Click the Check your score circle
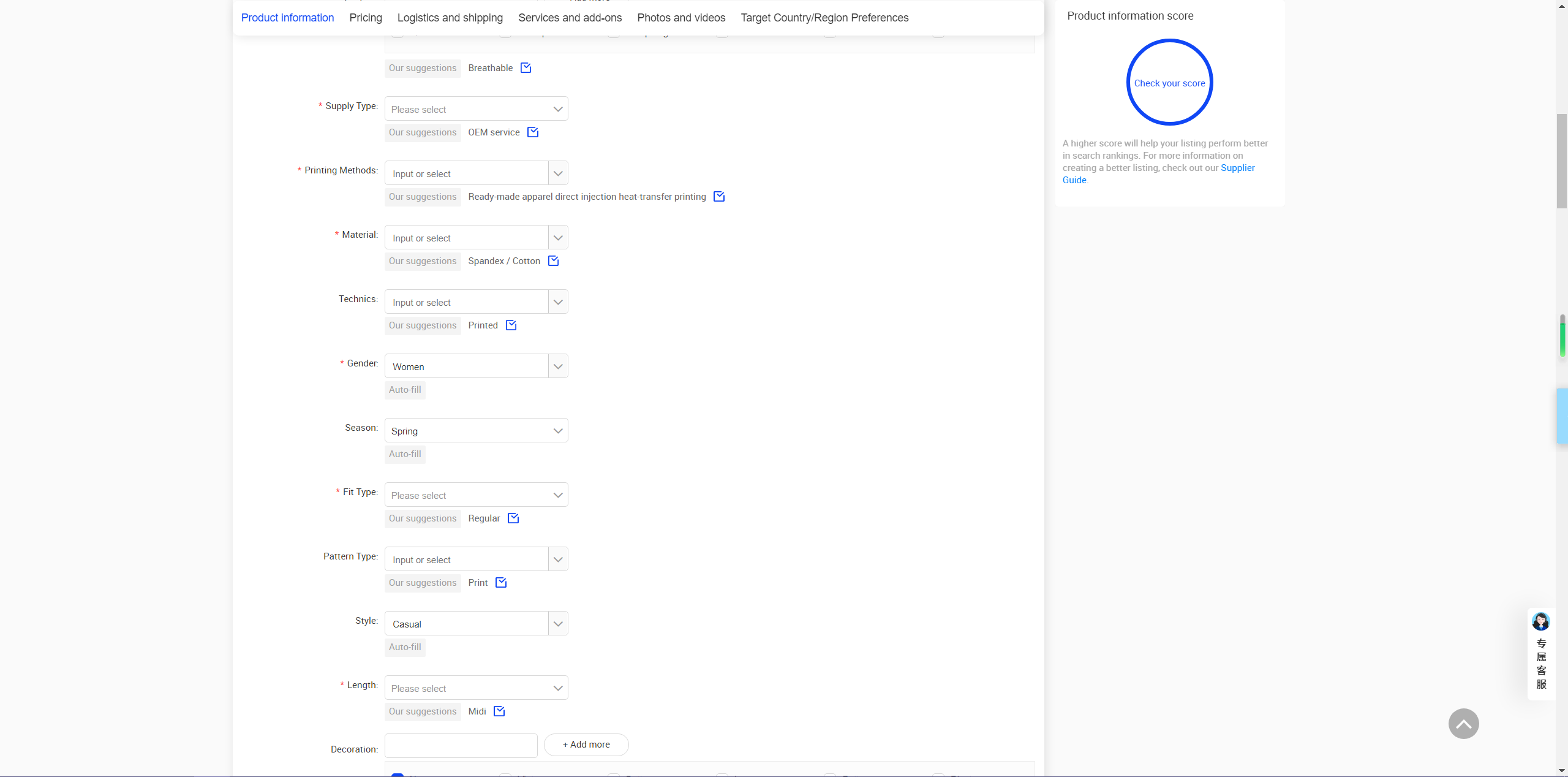The width and height of the screenshot is (1568, 777). click(x=1169, y=83)
